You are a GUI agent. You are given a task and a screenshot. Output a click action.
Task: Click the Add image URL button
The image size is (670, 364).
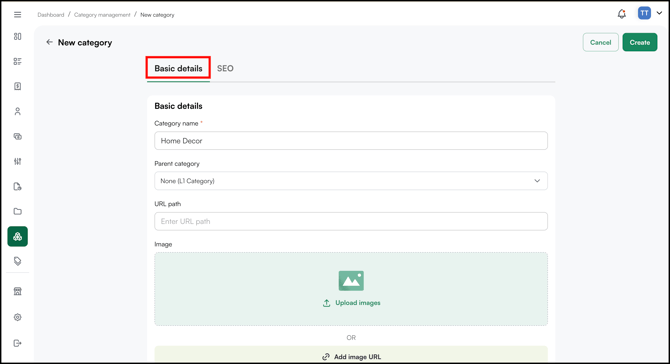[351, 356]
